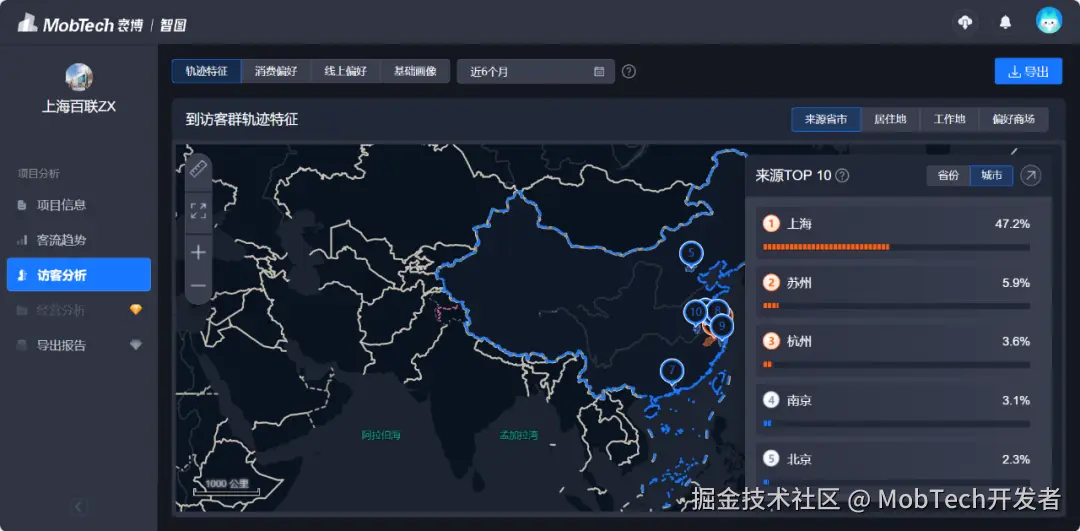This screenshot has width=1080, height=531.
Task: Click the rank 1 badge for 上海
Action: click(771, 224)
